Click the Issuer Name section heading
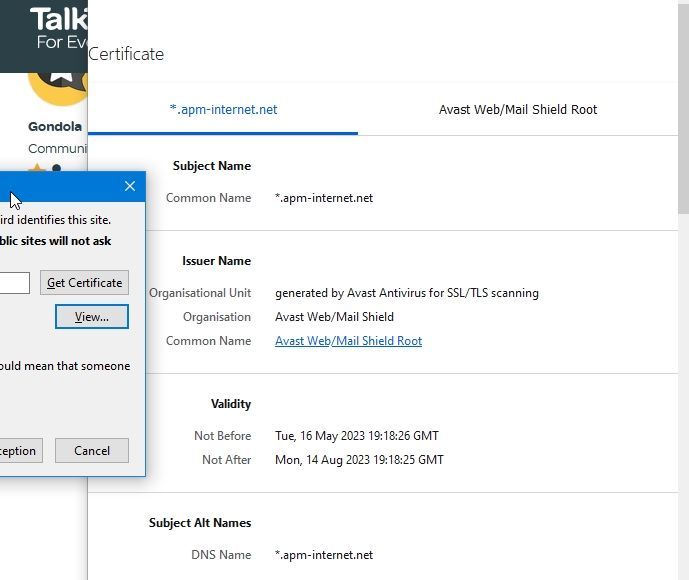The width and height of the screenshot is (689, 580). 217,261
